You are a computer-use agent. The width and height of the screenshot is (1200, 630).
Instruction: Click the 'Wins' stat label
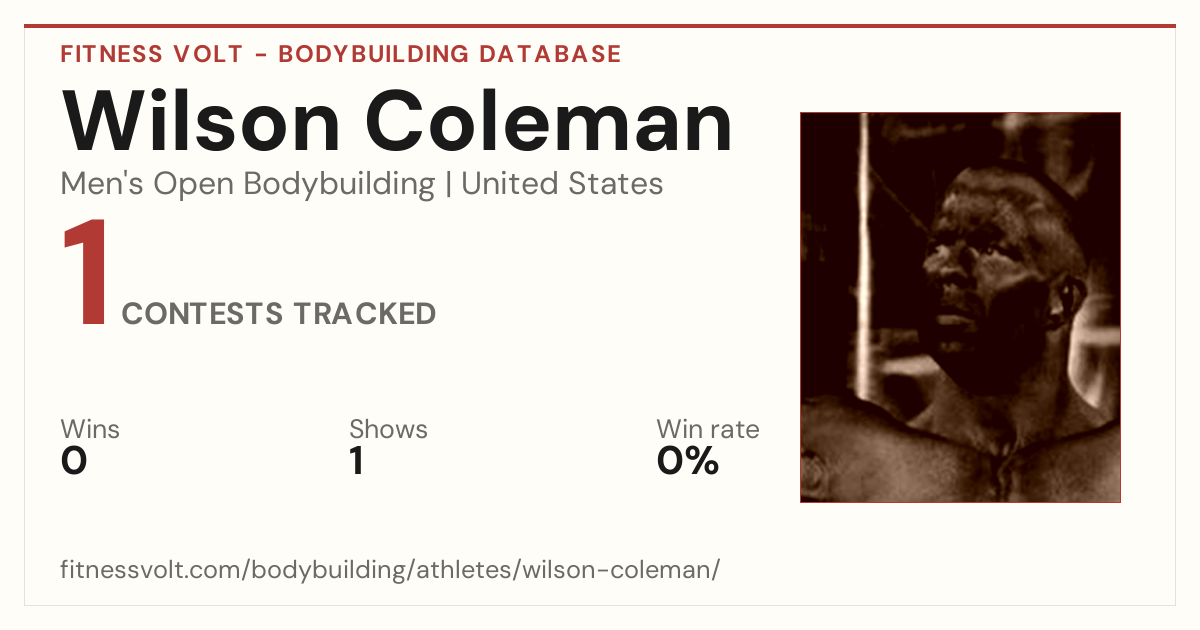(90, 429)
